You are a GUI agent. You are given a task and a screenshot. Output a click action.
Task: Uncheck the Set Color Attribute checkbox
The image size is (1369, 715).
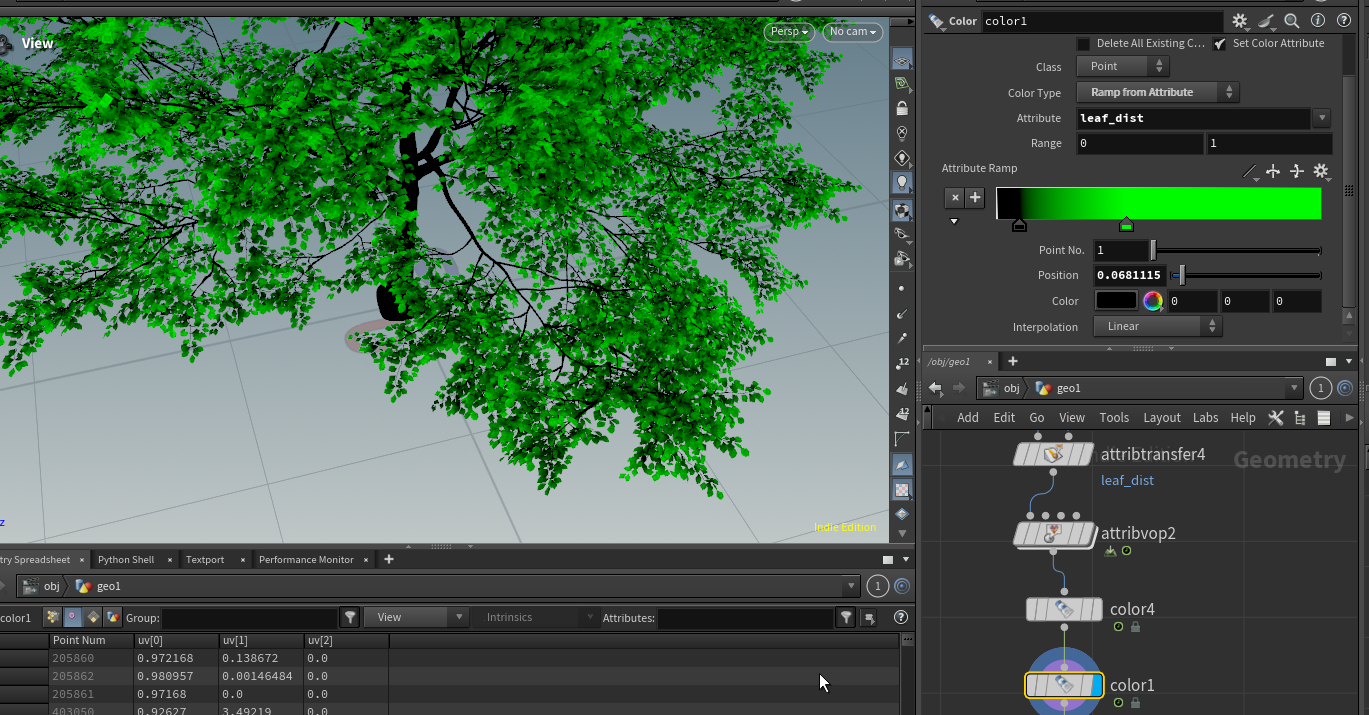point(1220,44)
